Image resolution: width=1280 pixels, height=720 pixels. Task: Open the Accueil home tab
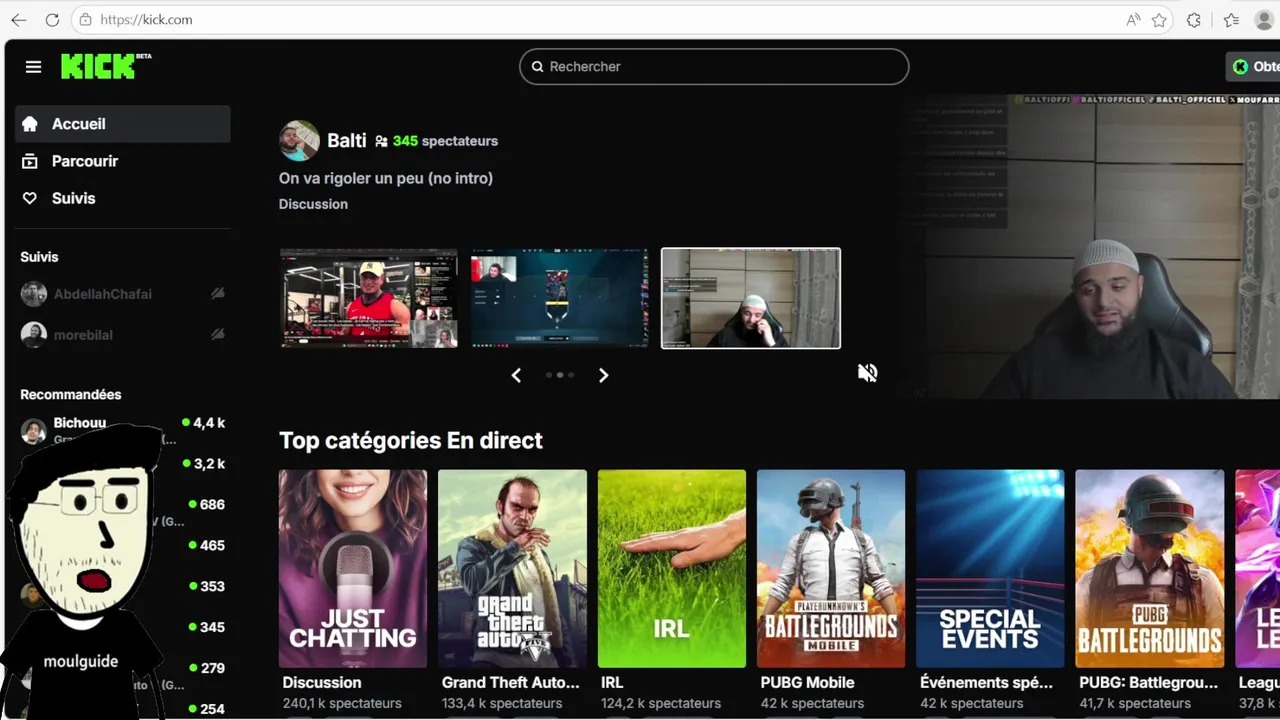click(123, 124)
